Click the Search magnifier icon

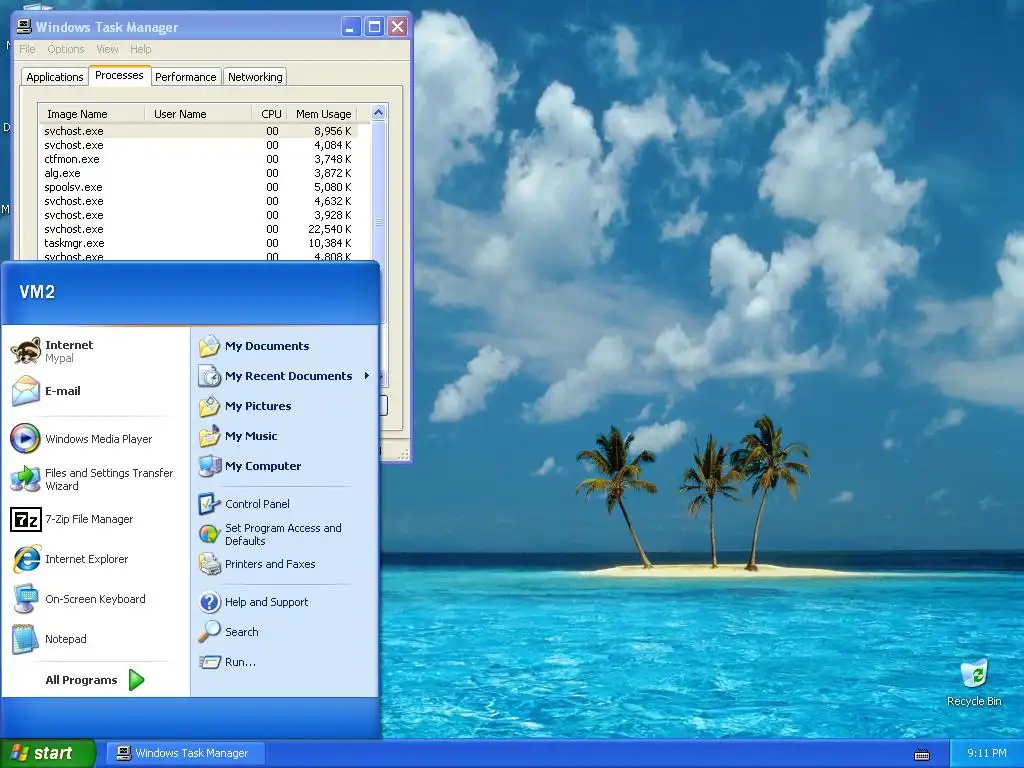(210, 632)
